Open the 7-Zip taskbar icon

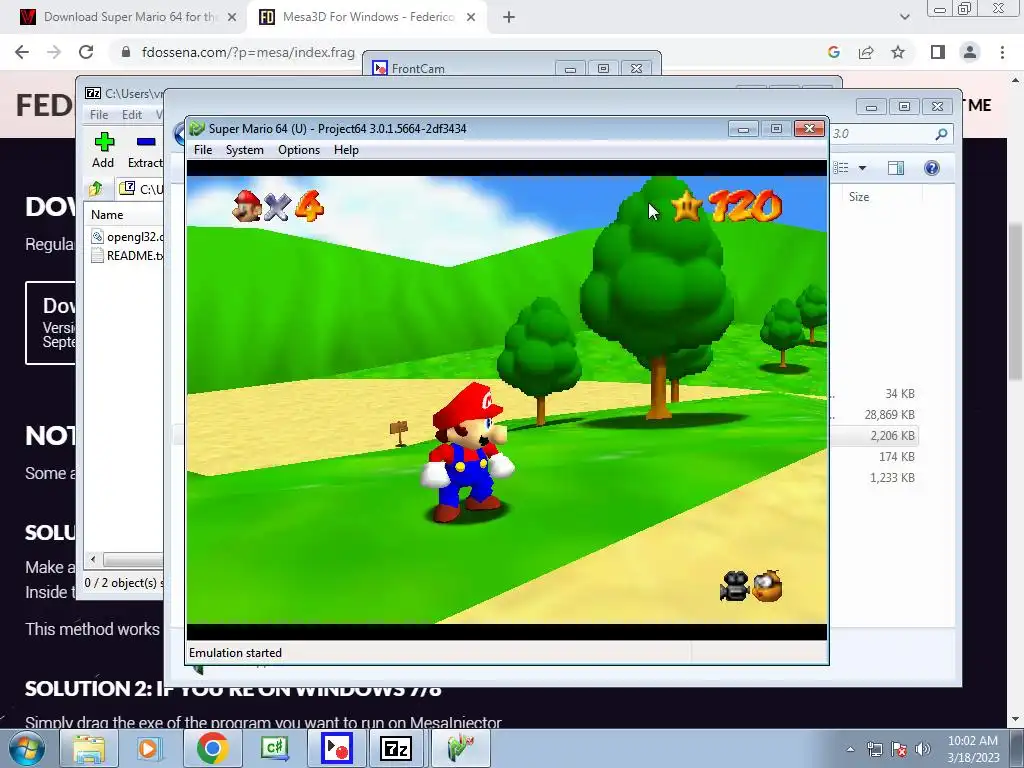point(396,748)
